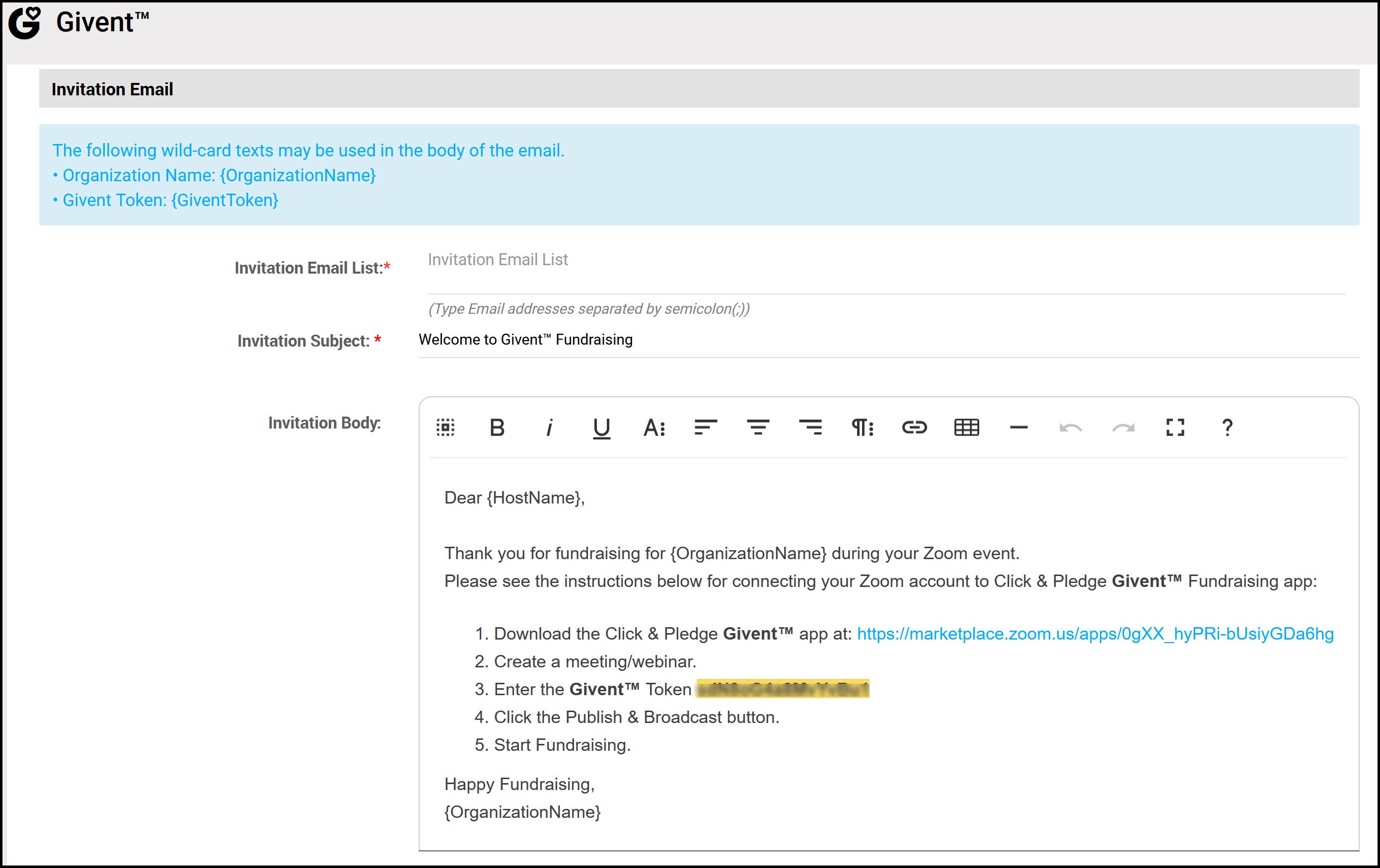Apply bold formatting in the editor

[x=498, y=428]
